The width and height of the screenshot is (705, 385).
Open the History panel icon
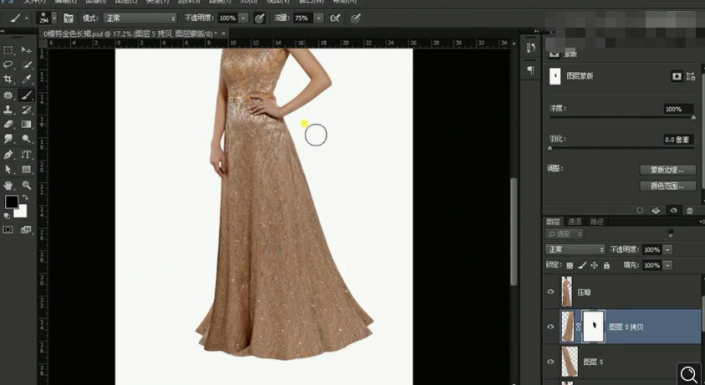point(531,48)
